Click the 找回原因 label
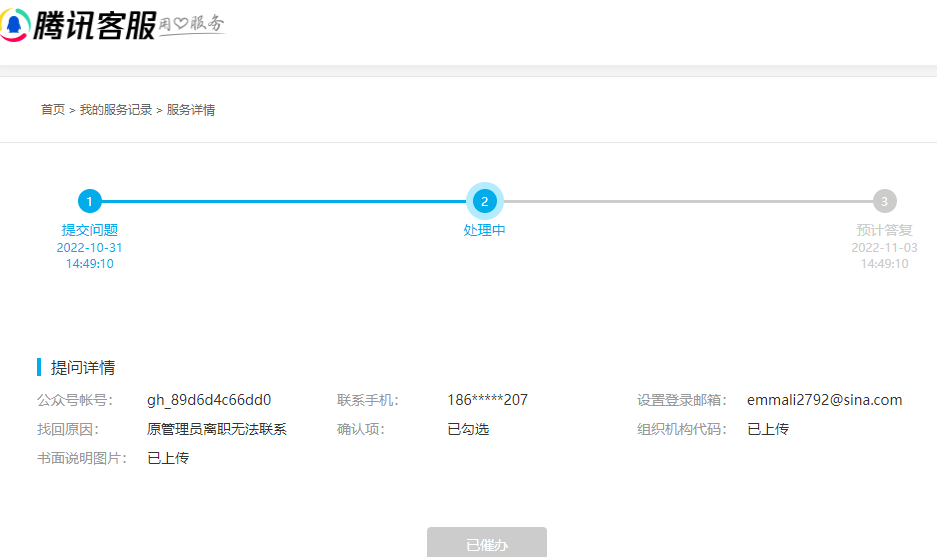Screen dimensions: 937x557 68,429
